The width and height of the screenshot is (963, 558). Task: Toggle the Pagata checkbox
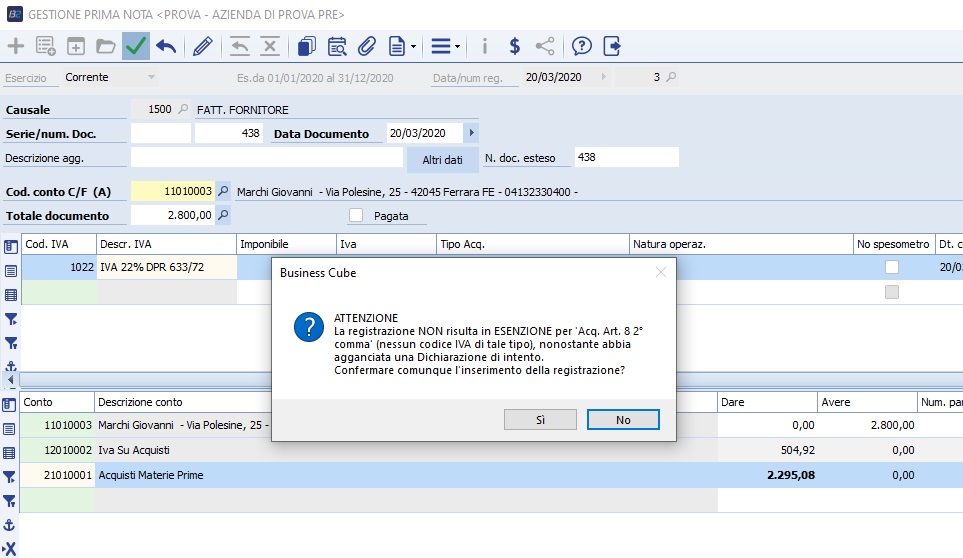(x=356, y=215)
